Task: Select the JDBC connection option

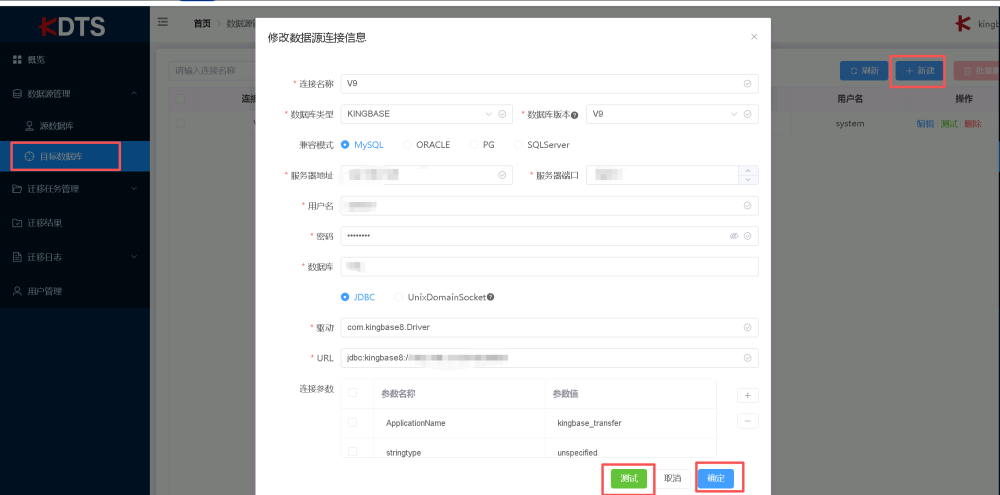Action: pos(358,297)
